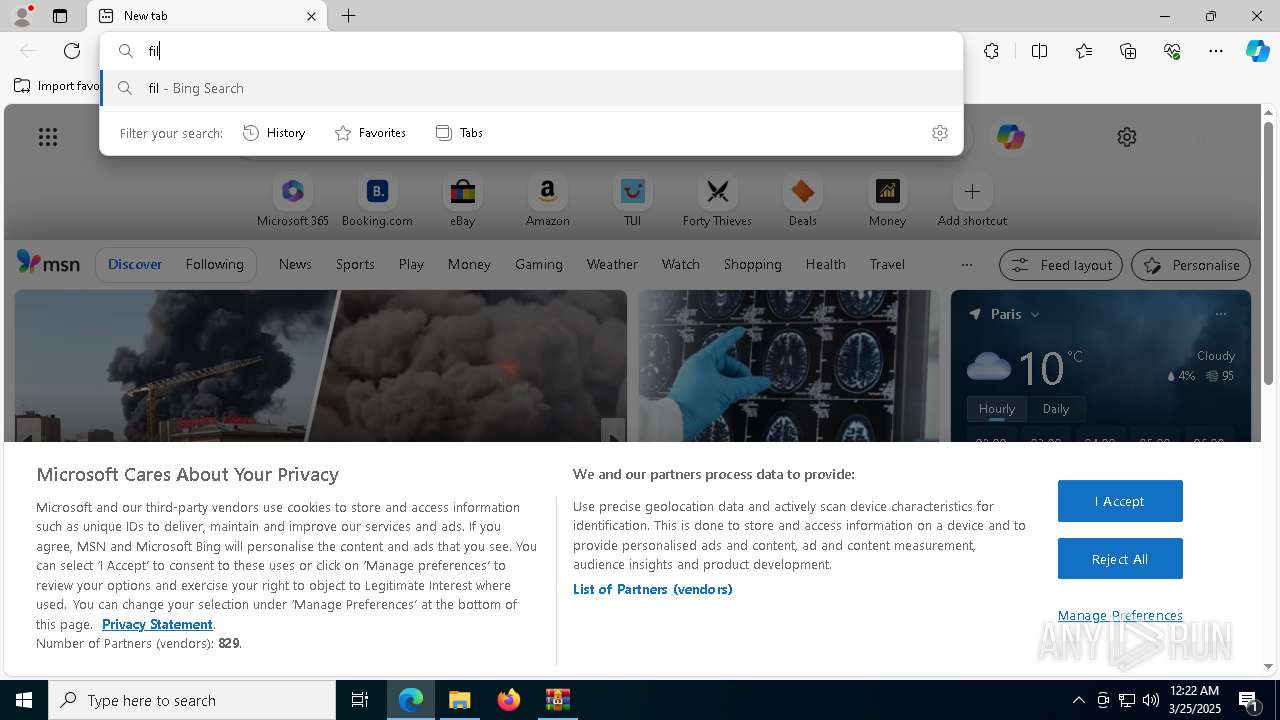Open search suggestion settings gear
Screen dimensions: 1280x720
pos(940,133)
